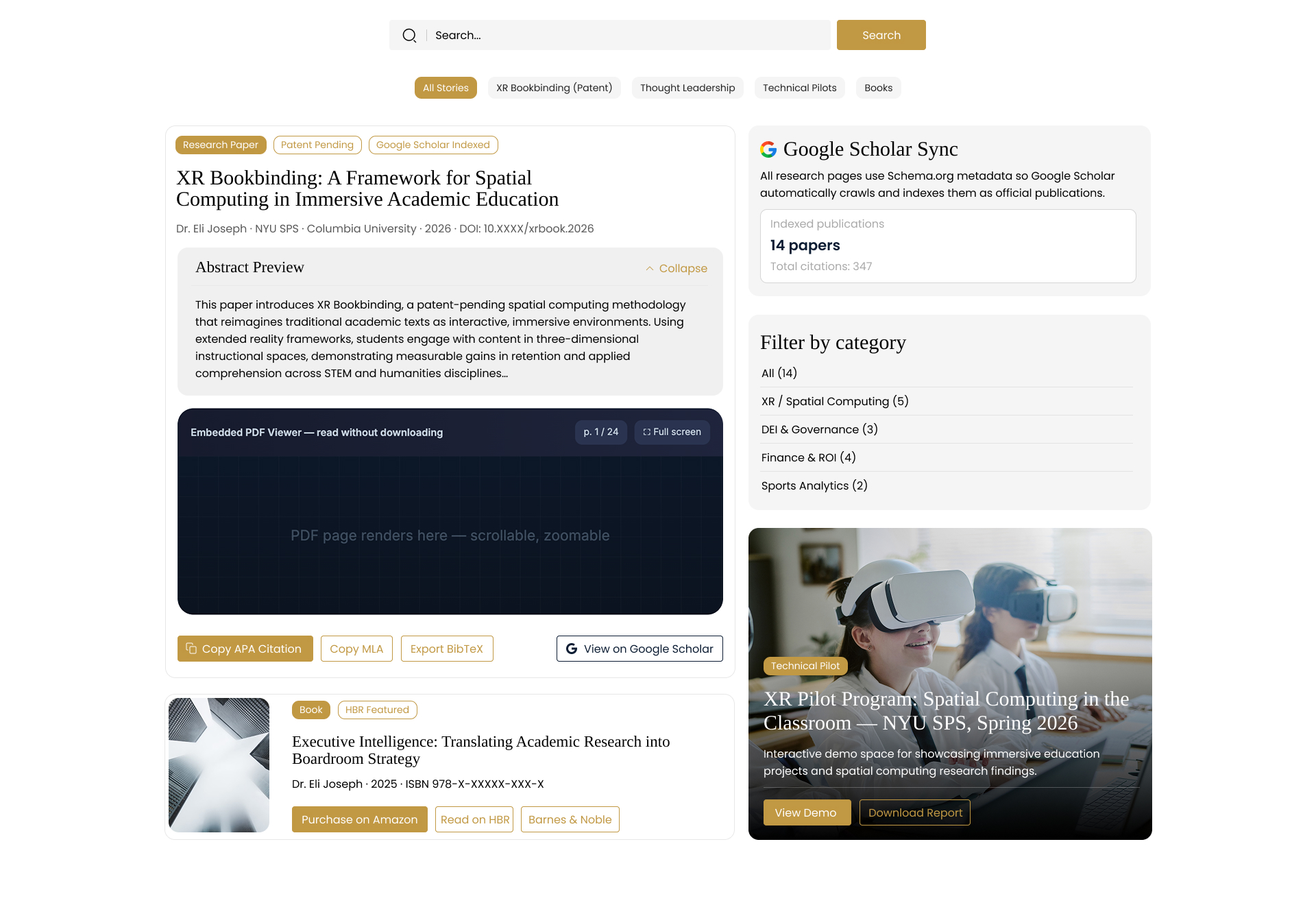Filter by XR / Spatial Computing (5)
Screen dimensions: 1316x916
click(947, 401)
